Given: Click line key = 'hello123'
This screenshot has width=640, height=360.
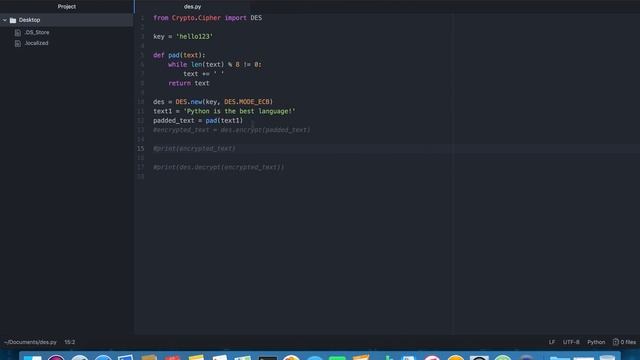Looking at the screenshot, I should pos(183,37).
